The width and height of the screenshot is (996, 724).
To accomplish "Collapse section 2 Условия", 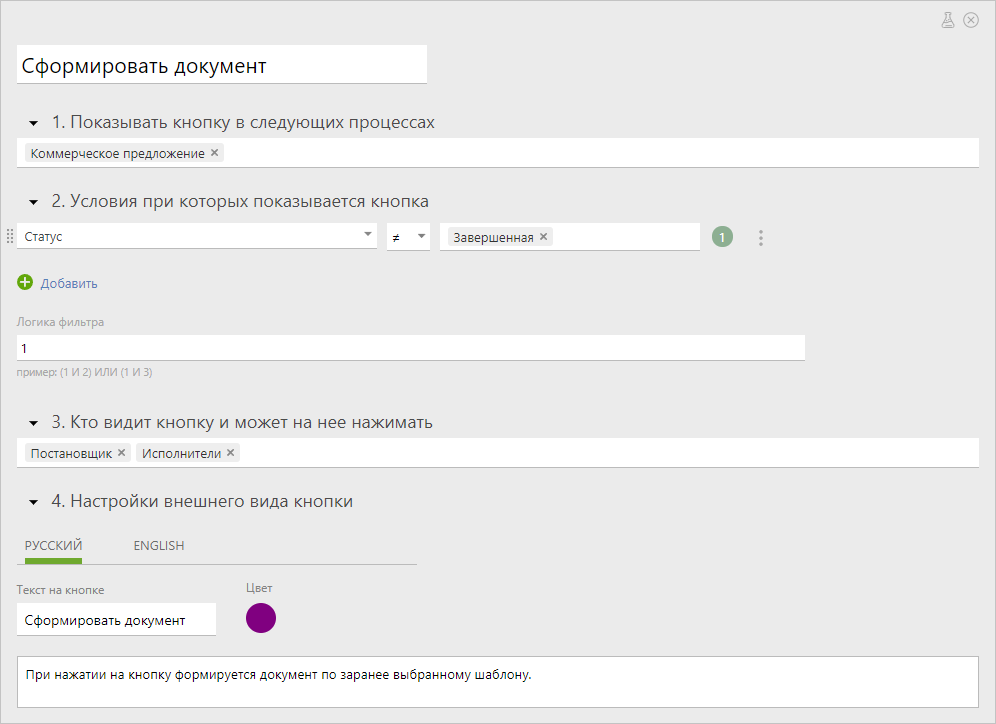I will point(34,203).
